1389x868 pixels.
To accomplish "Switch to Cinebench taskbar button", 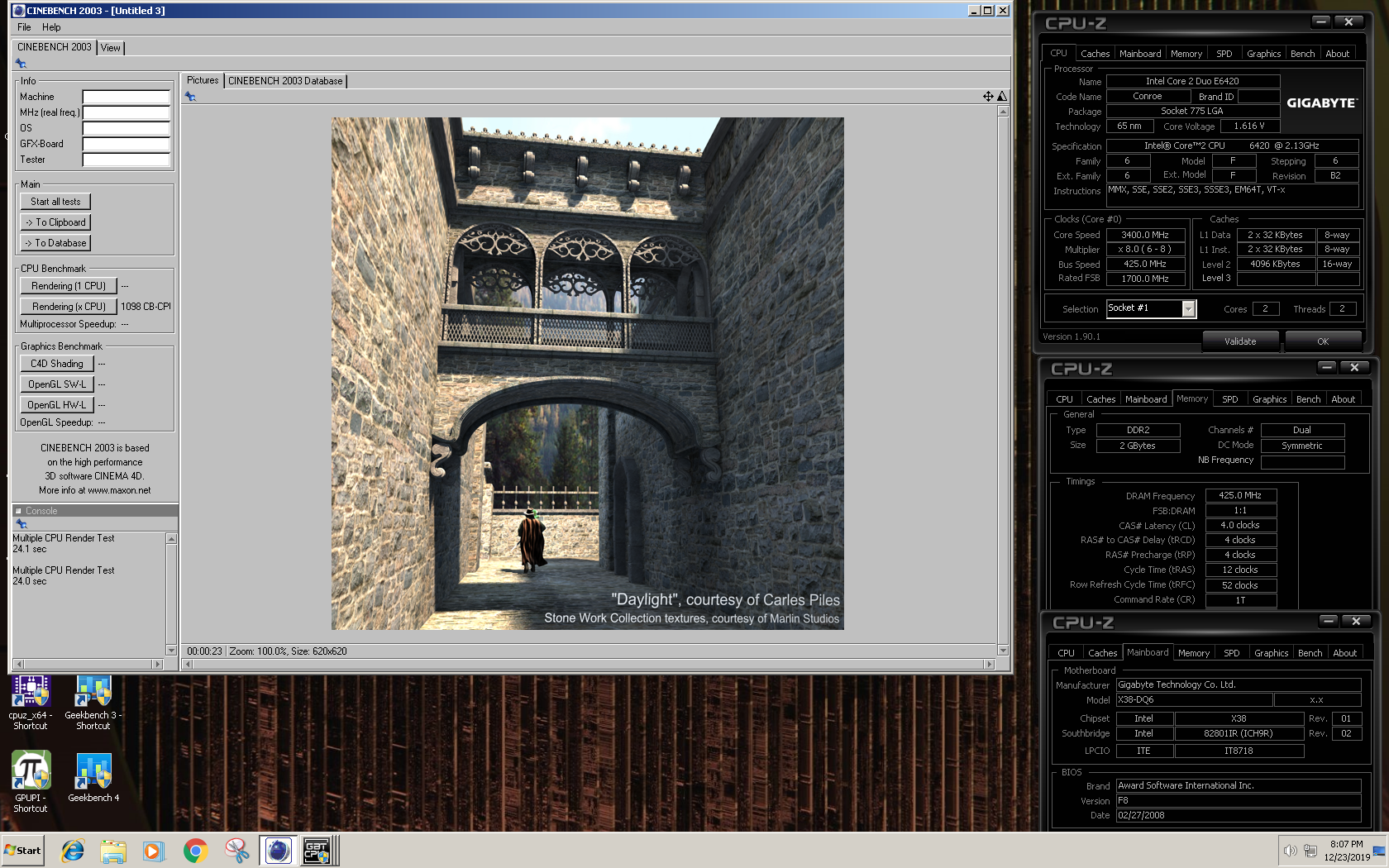I will pos(279,850).
